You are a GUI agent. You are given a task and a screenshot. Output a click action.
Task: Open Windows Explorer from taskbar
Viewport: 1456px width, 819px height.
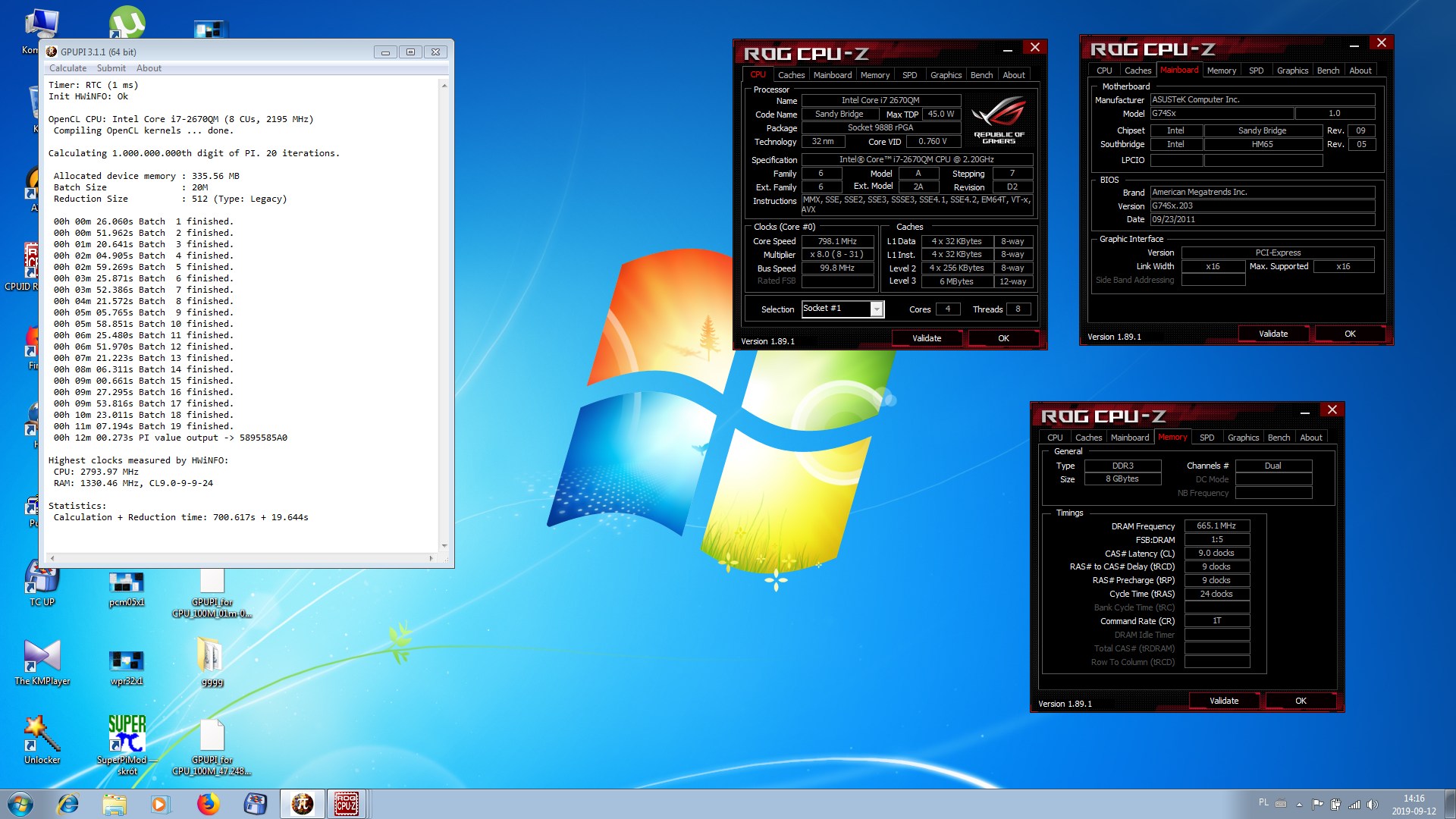tap(114, 804)
